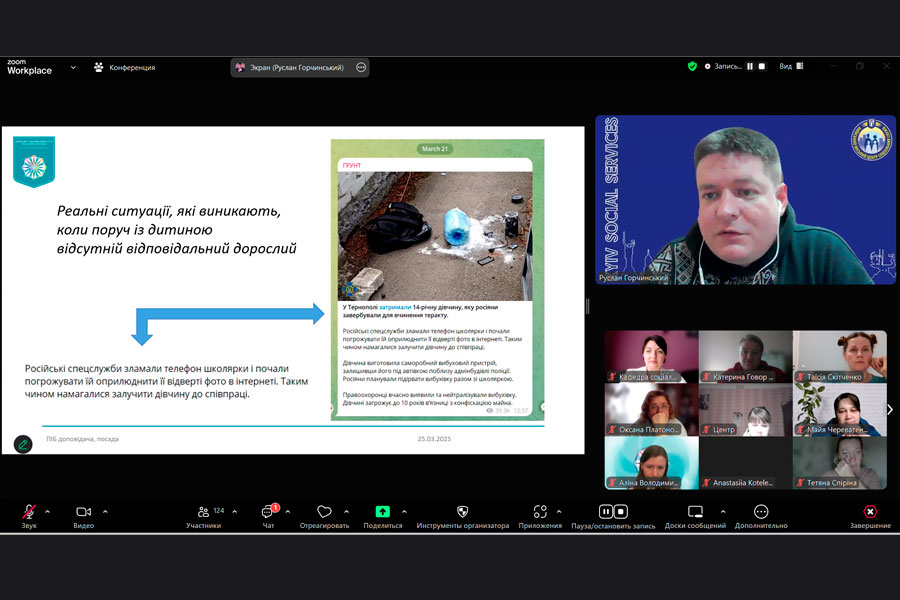Expand video options arrow next to Видео

click(x=105, y=511)
